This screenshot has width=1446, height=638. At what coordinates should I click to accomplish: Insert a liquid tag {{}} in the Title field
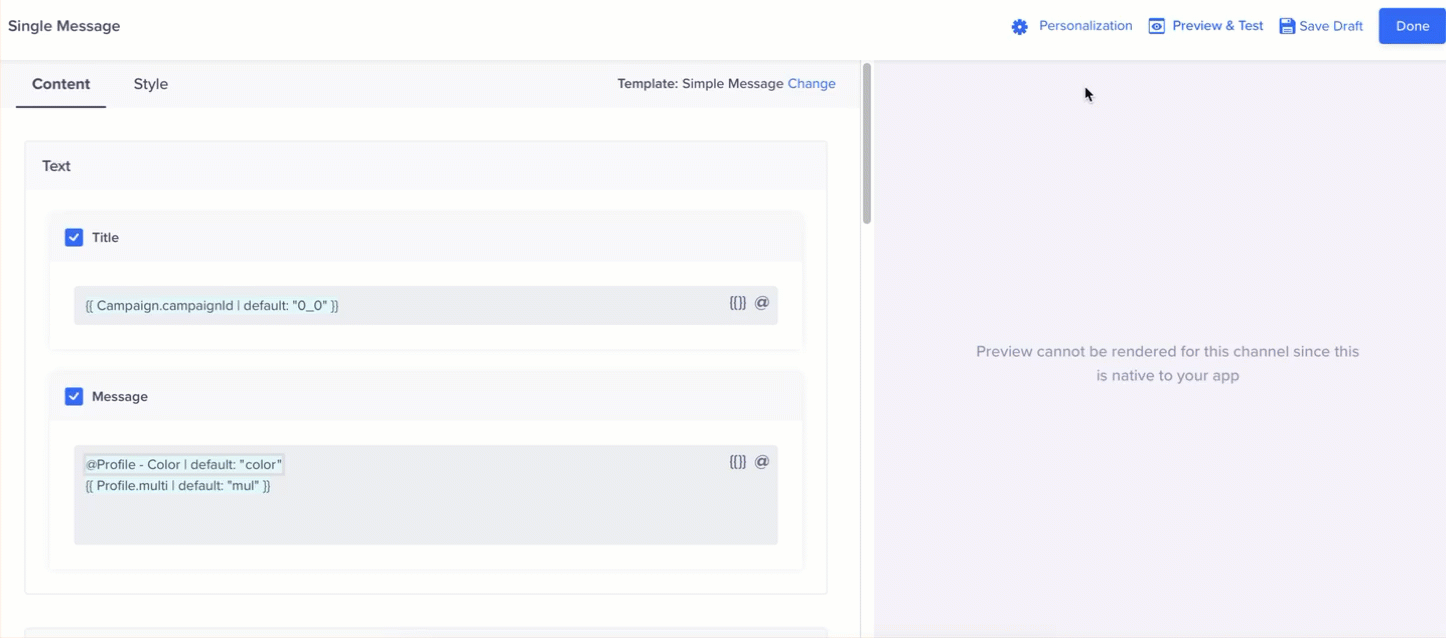[738, 302]
